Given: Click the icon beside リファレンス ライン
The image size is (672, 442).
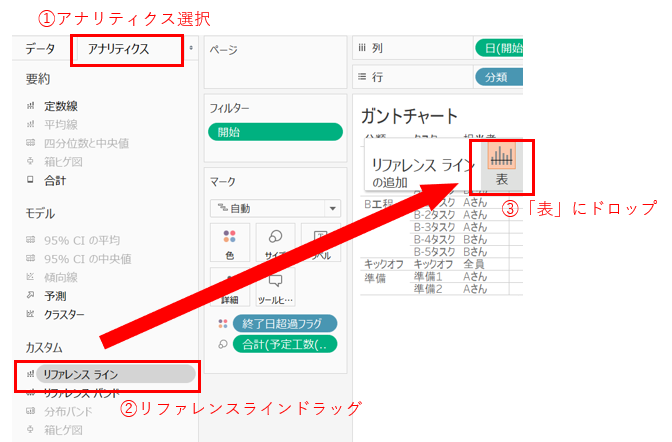Looking at the screenshot, I should (30, 374).
